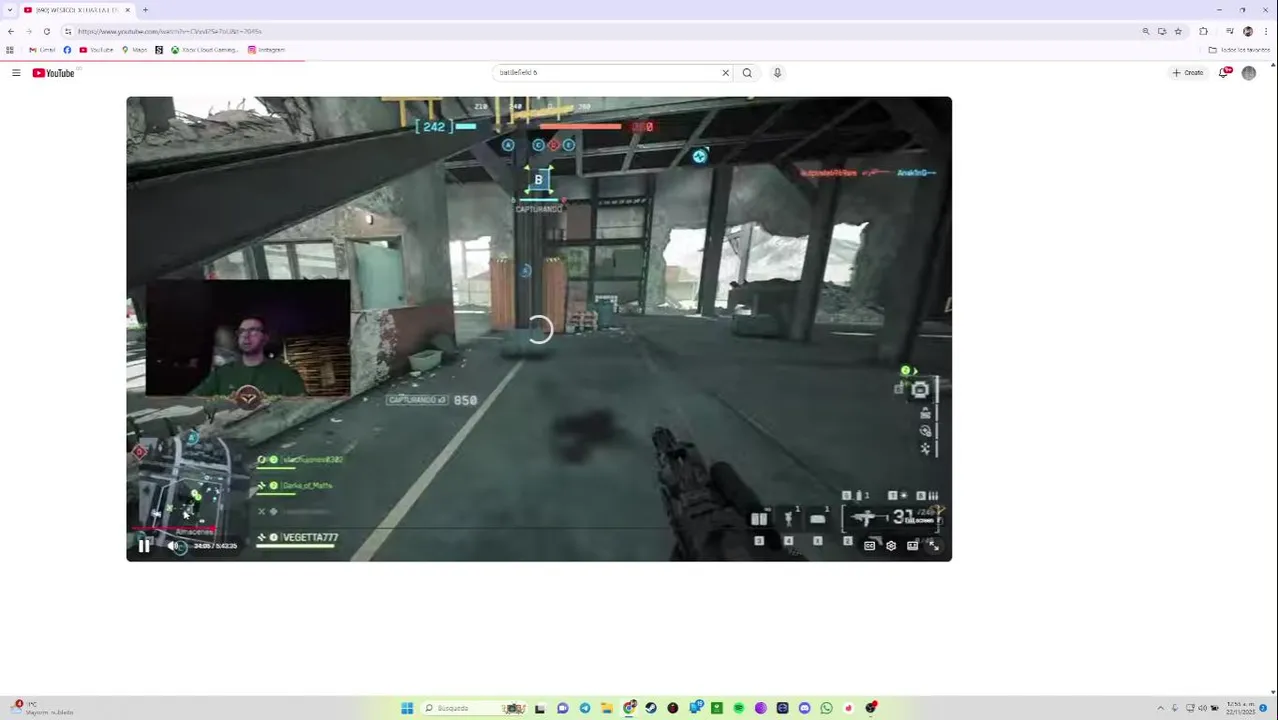Open the Create menu on YouTube
This screenshot has height=720, width=1278.
click(1188, 73)
